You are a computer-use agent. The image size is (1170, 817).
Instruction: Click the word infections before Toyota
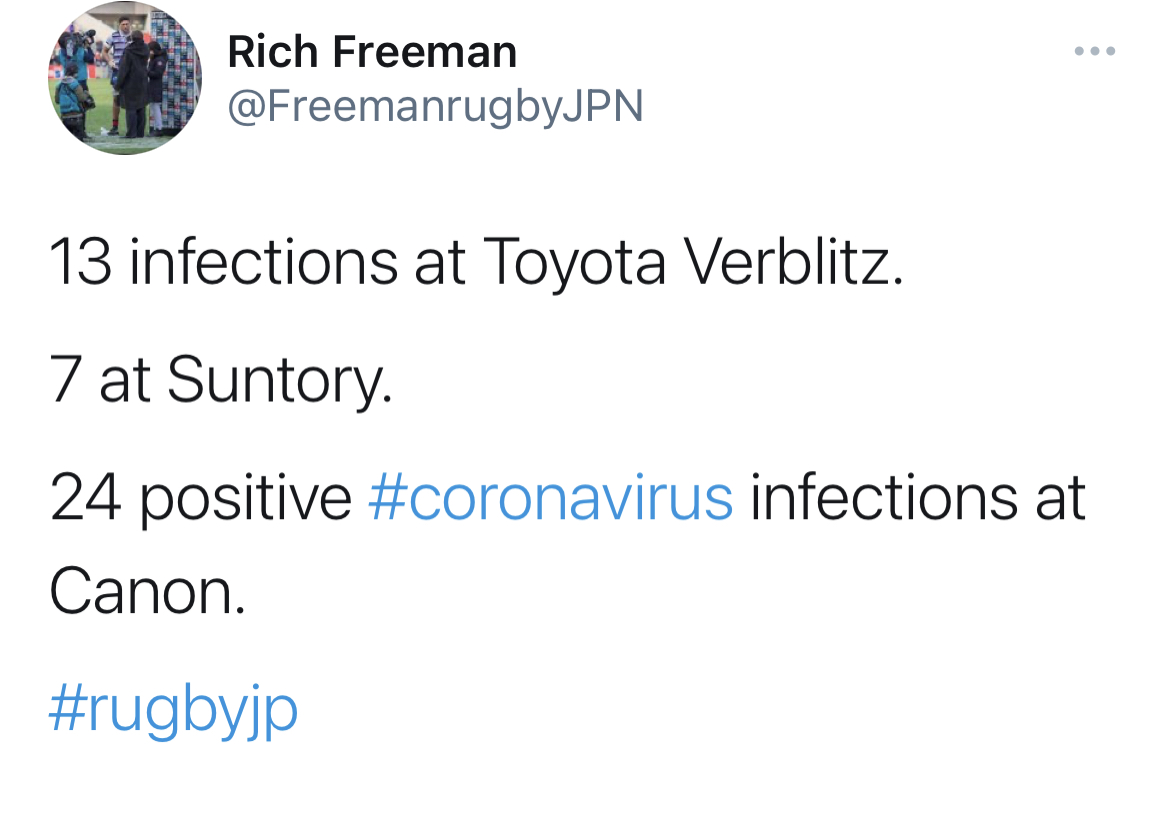[x=263, y=263]
